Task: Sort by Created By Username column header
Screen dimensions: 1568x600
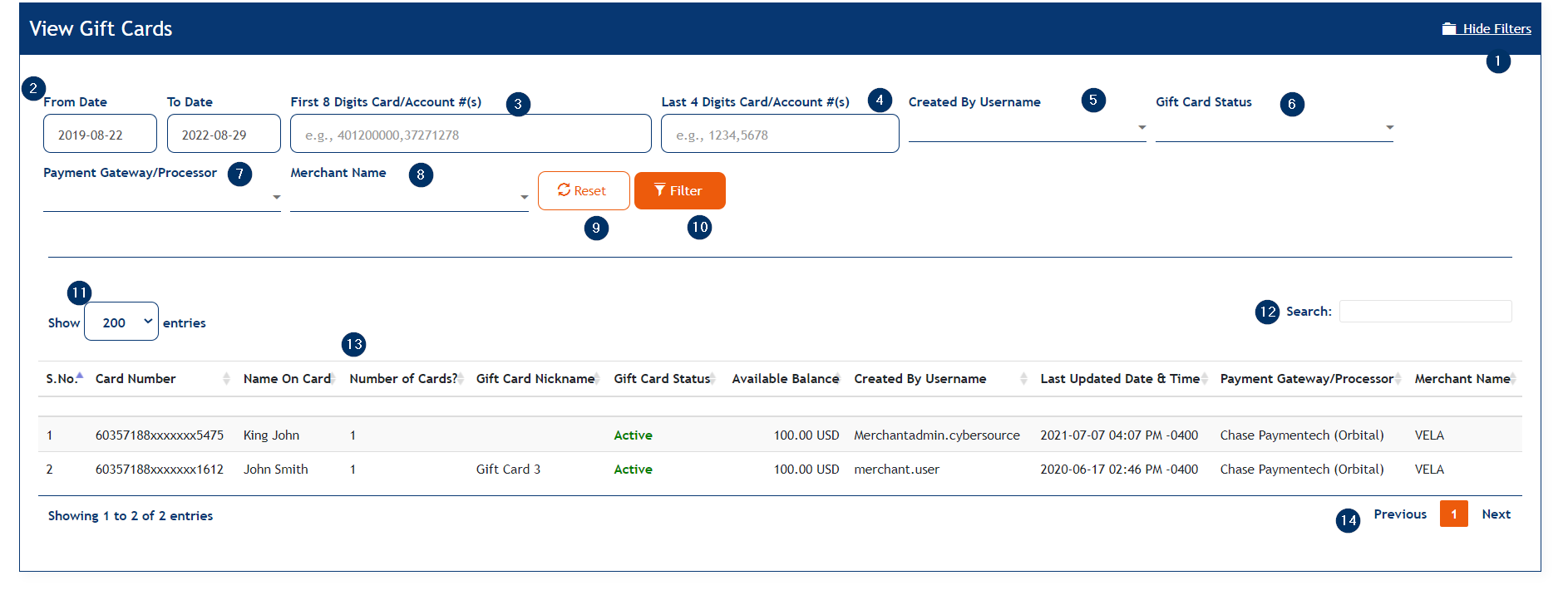Action: pos(920,379)
